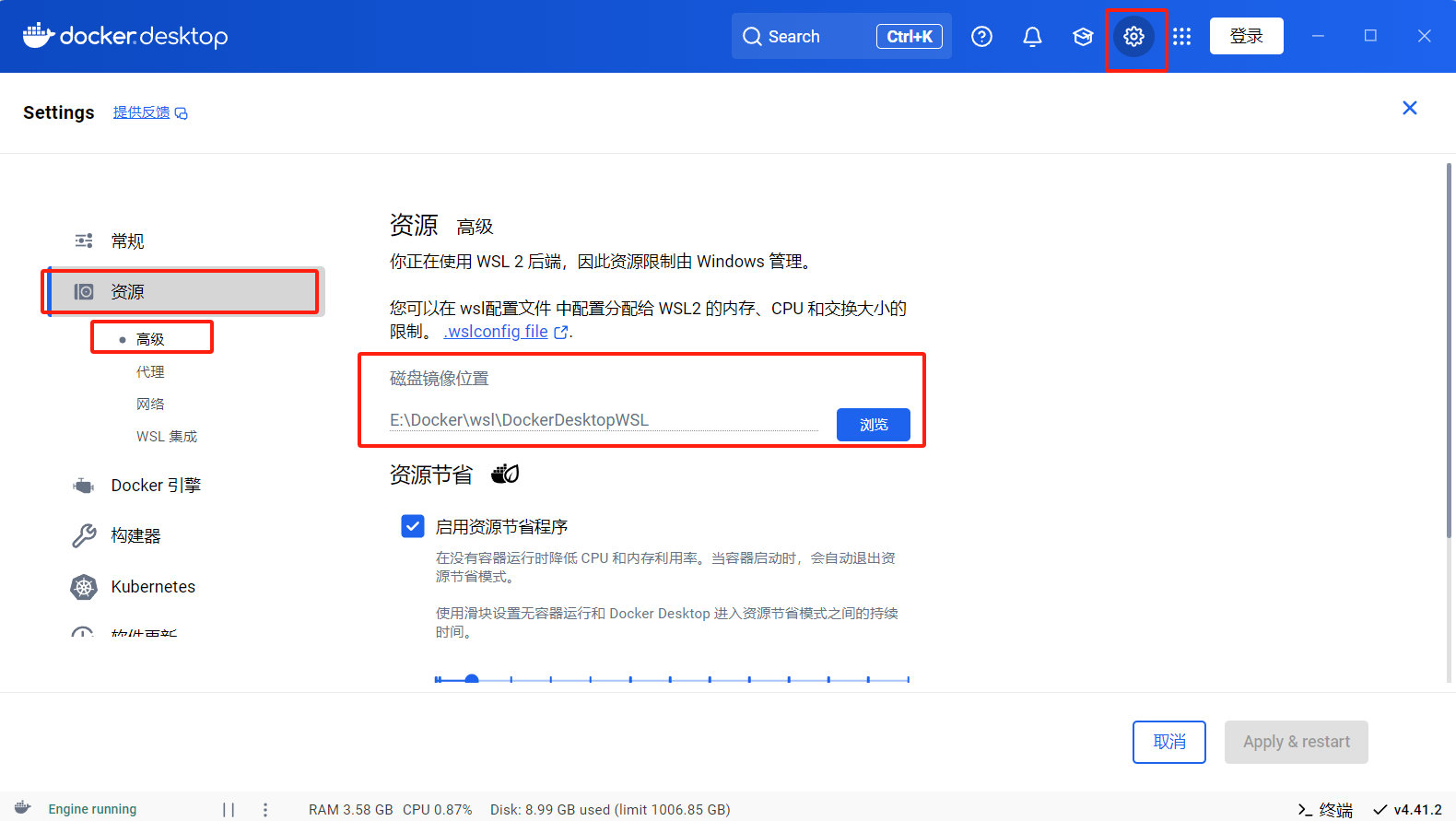1456x821 pixels.
Task: Open the notifications bell icon
Action: tap(1032, 36)
